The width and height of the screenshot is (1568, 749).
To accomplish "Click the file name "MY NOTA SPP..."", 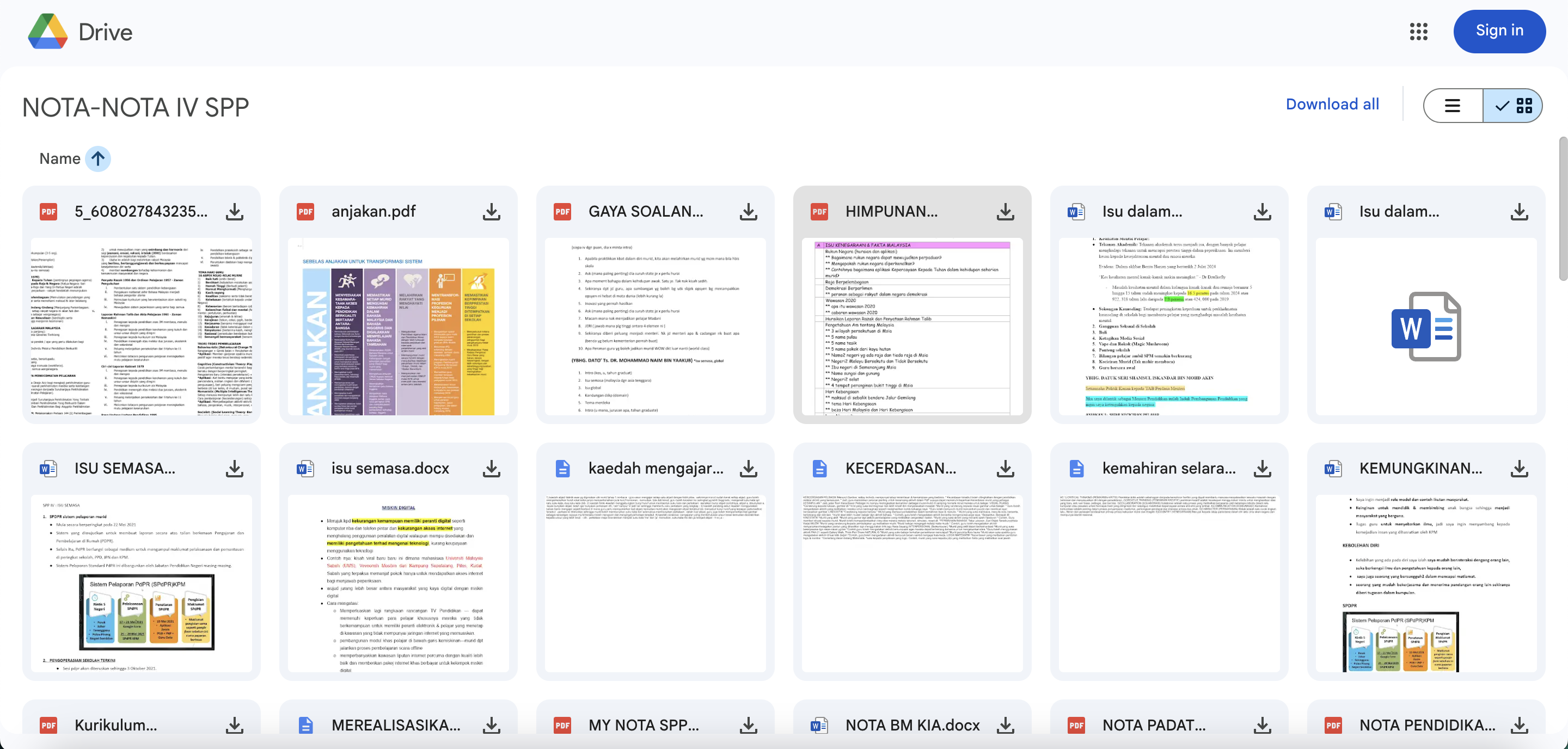I will coord(644,725).
